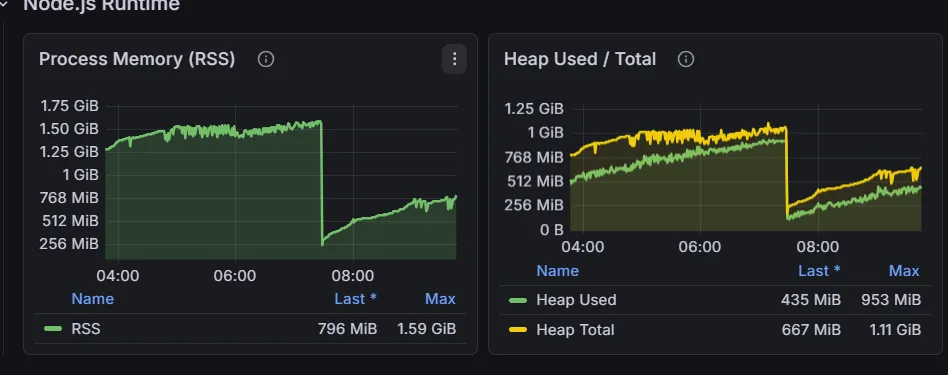This screenshot has height=375, width=948.
Task: Open the green Heap Used color swatch
Action: pos(518,300)
